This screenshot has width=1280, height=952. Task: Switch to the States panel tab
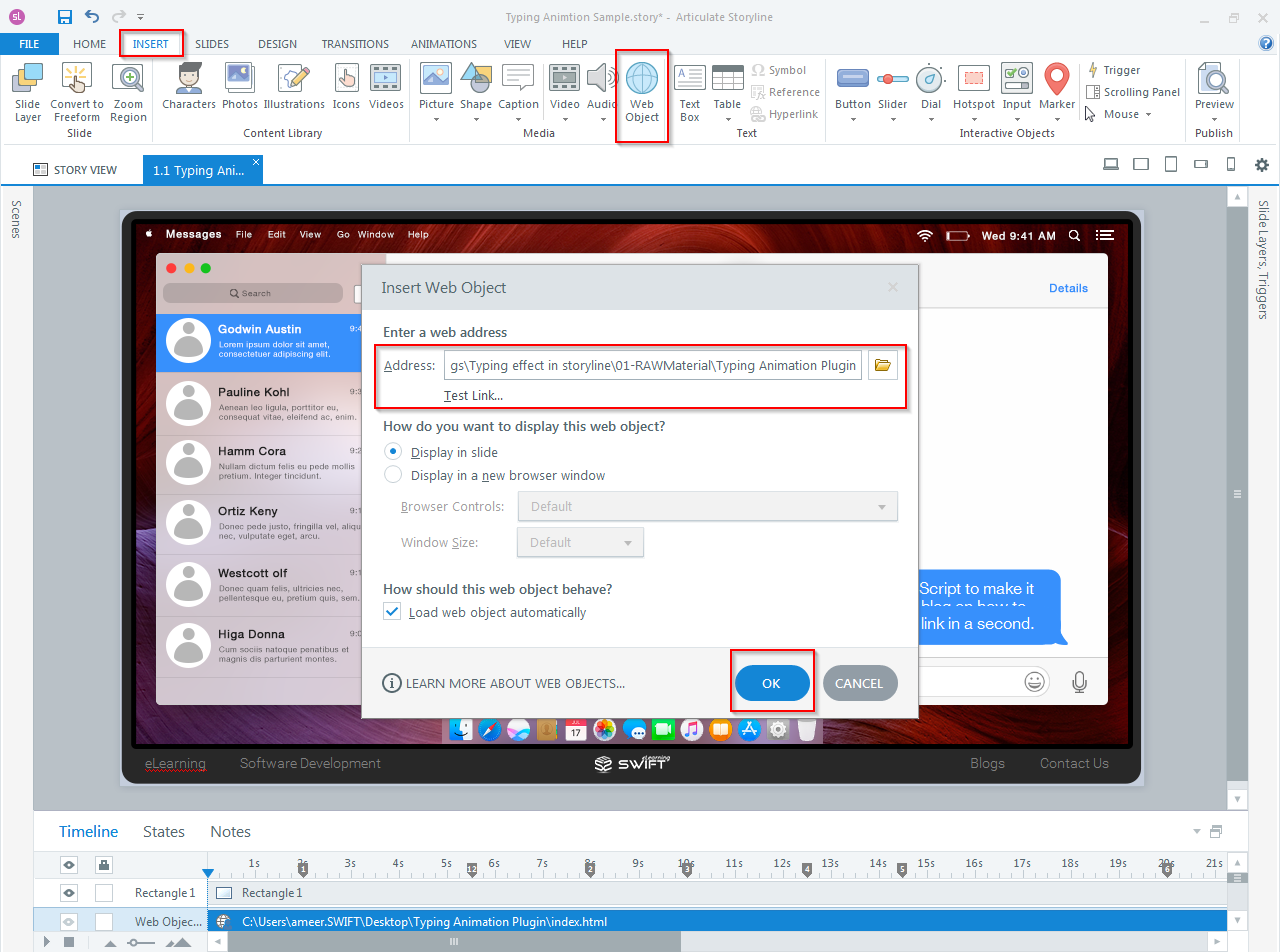point(164,832)
